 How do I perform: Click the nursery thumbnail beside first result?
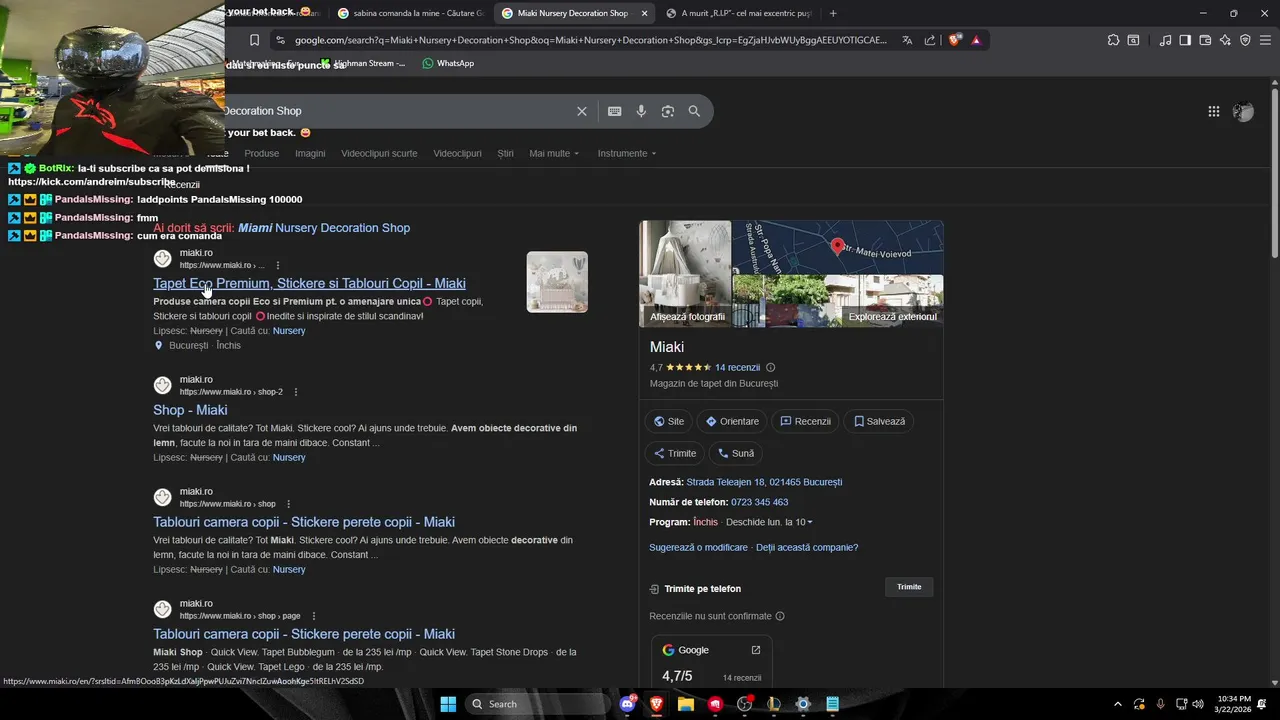pos(557,282)
